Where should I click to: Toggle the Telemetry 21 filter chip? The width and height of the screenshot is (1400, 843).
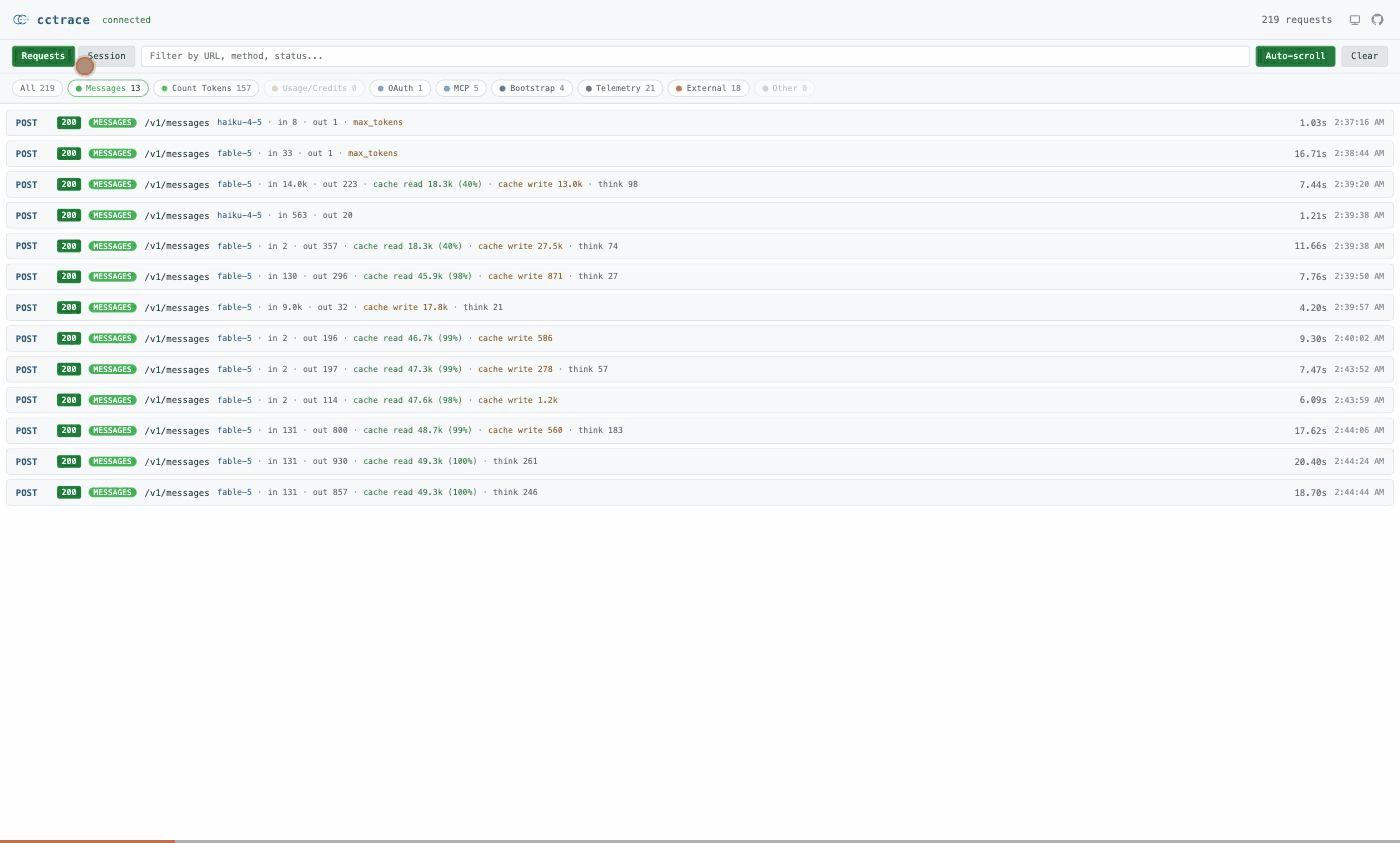coord(620,88)
